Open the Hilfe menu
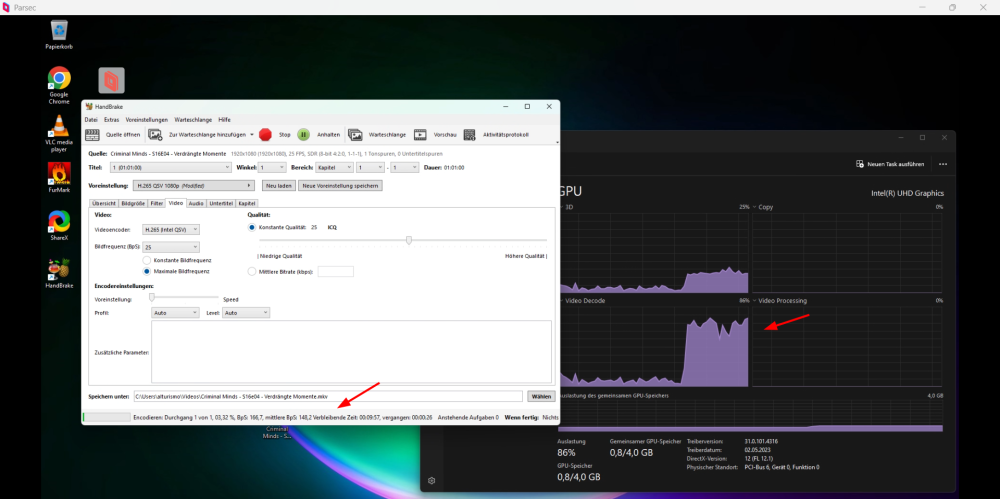Screen dimensions: 1000x499 [224, 120]
